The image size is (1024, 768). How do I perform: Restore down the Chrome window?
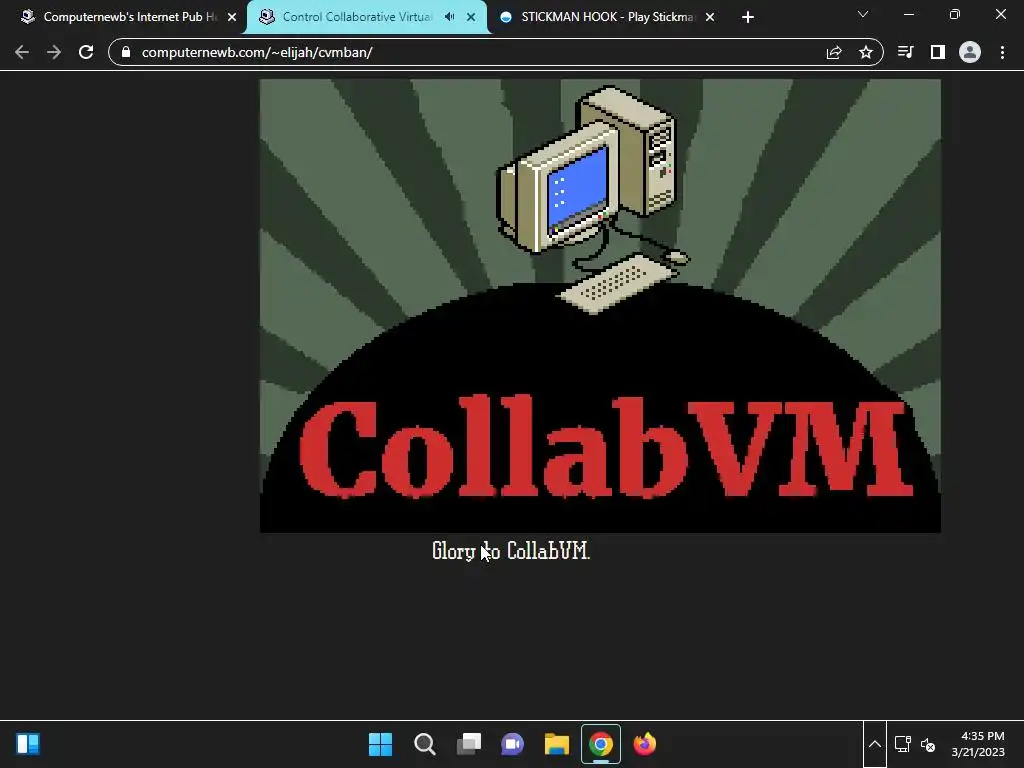955,14
